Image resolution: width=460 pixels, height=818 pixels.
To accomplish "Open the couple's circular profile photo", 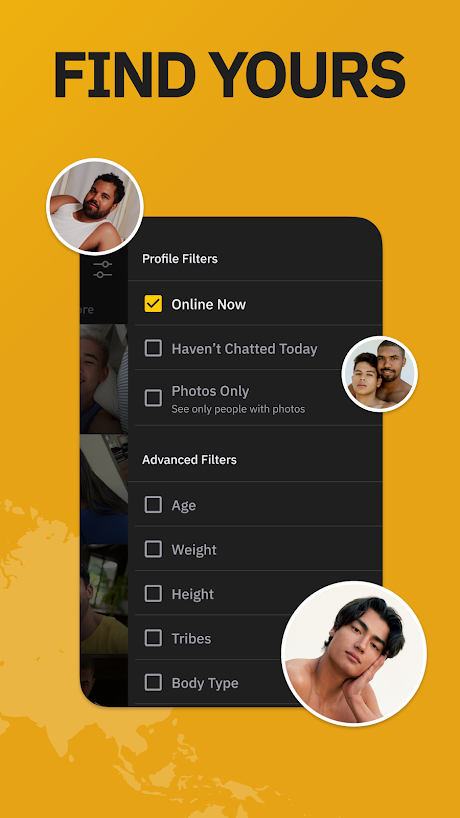I will (x=380, y=374).
